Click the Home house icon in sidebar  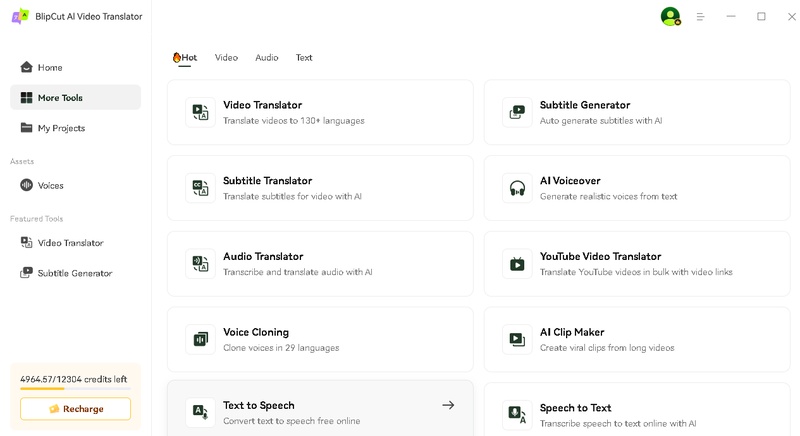tap(27, 67)
